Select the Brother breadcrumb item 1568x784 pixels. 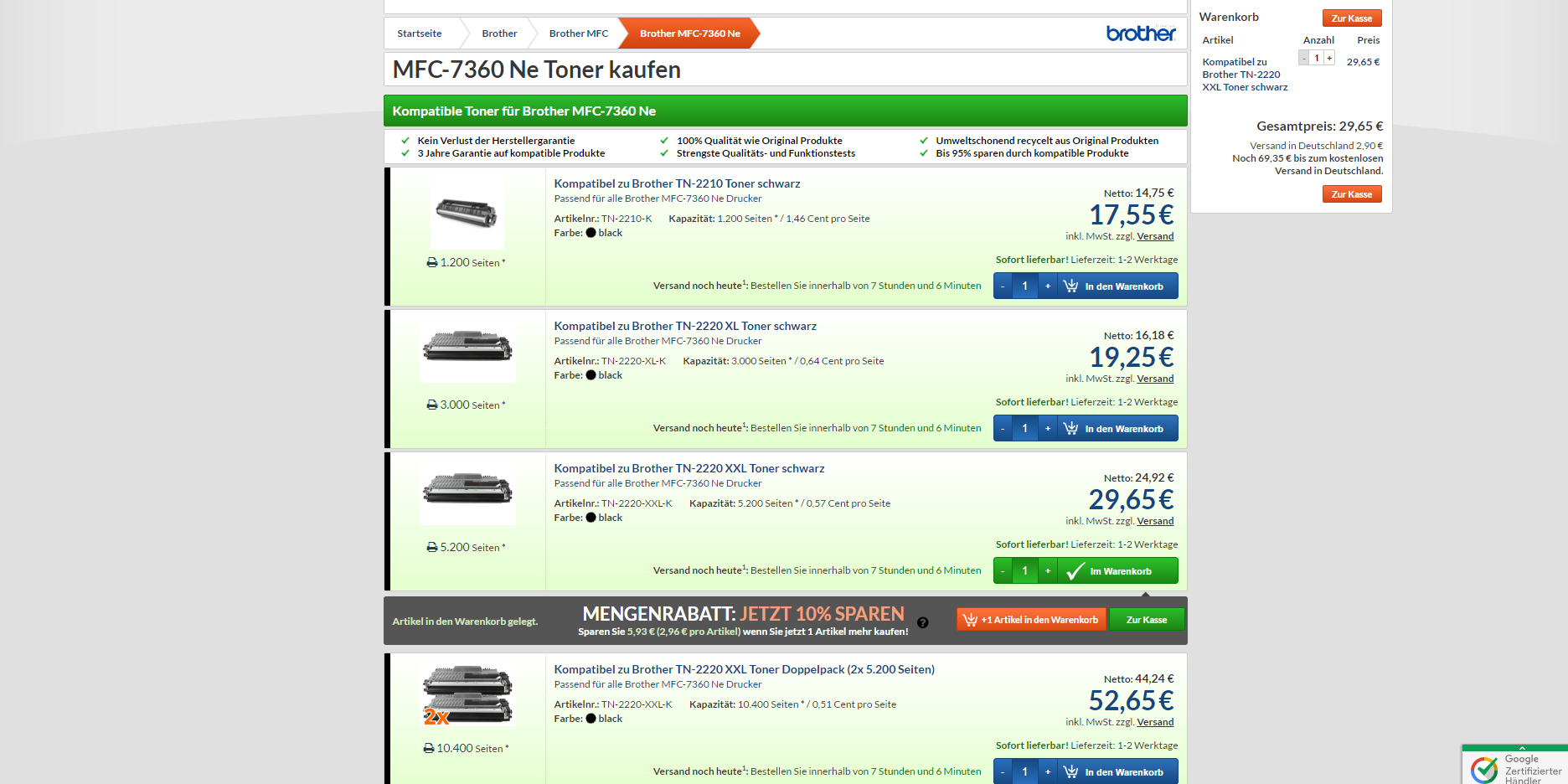[499, 34]
